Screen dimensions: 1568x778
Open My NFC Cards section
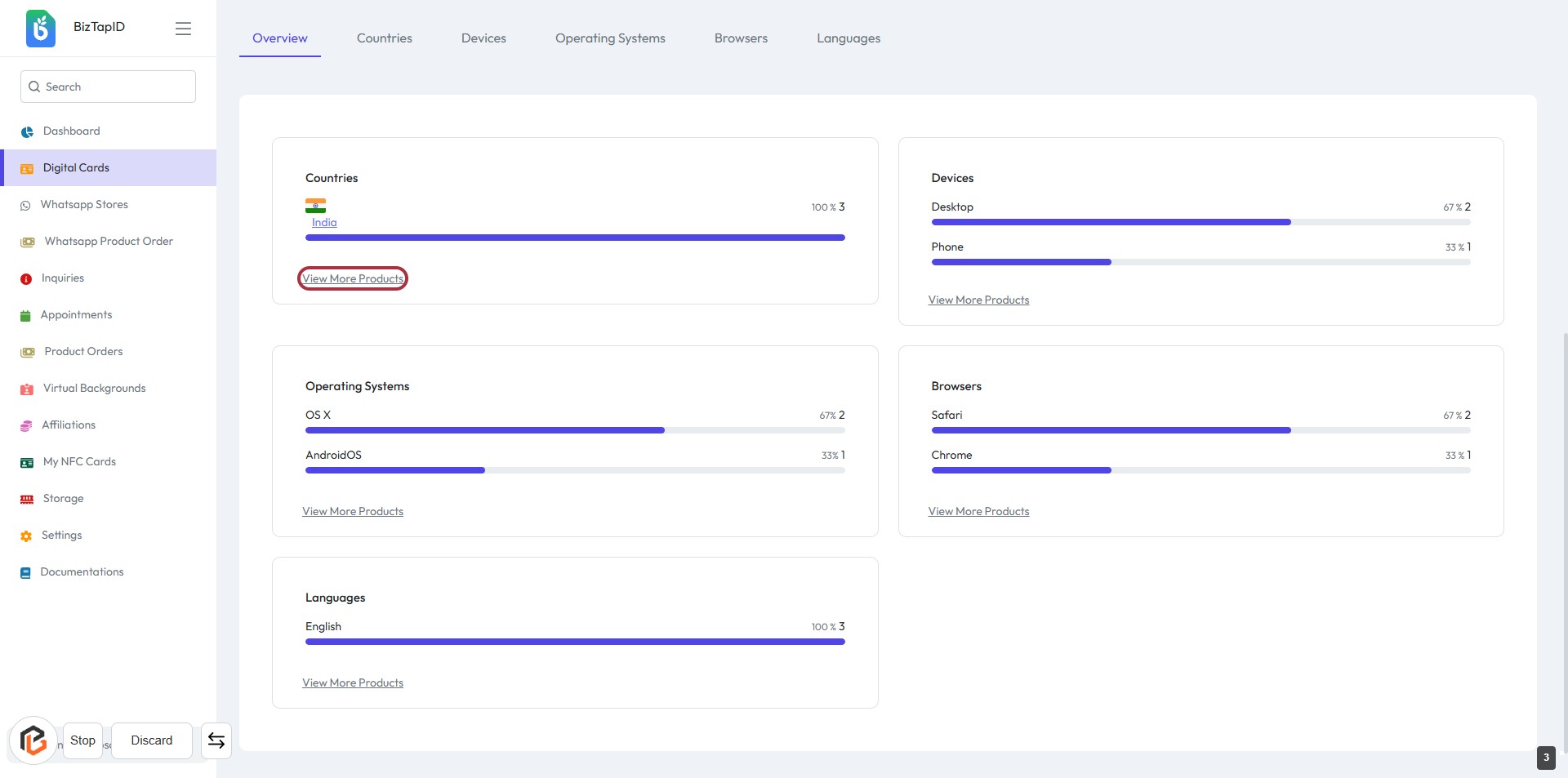79,462
